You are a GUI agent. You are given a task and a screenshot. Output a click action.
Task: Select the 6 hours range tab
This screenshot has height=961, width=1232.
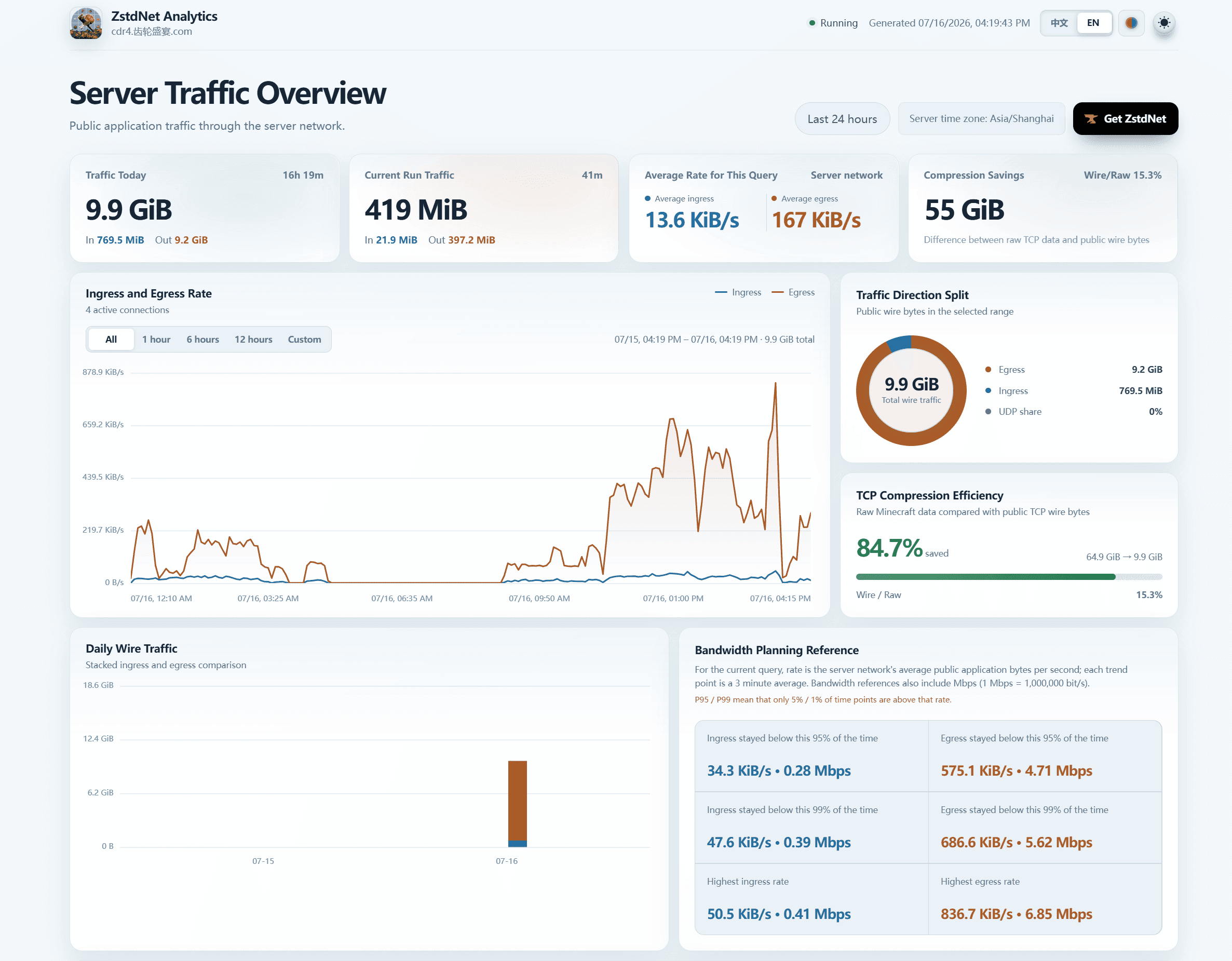coord(202,340)
